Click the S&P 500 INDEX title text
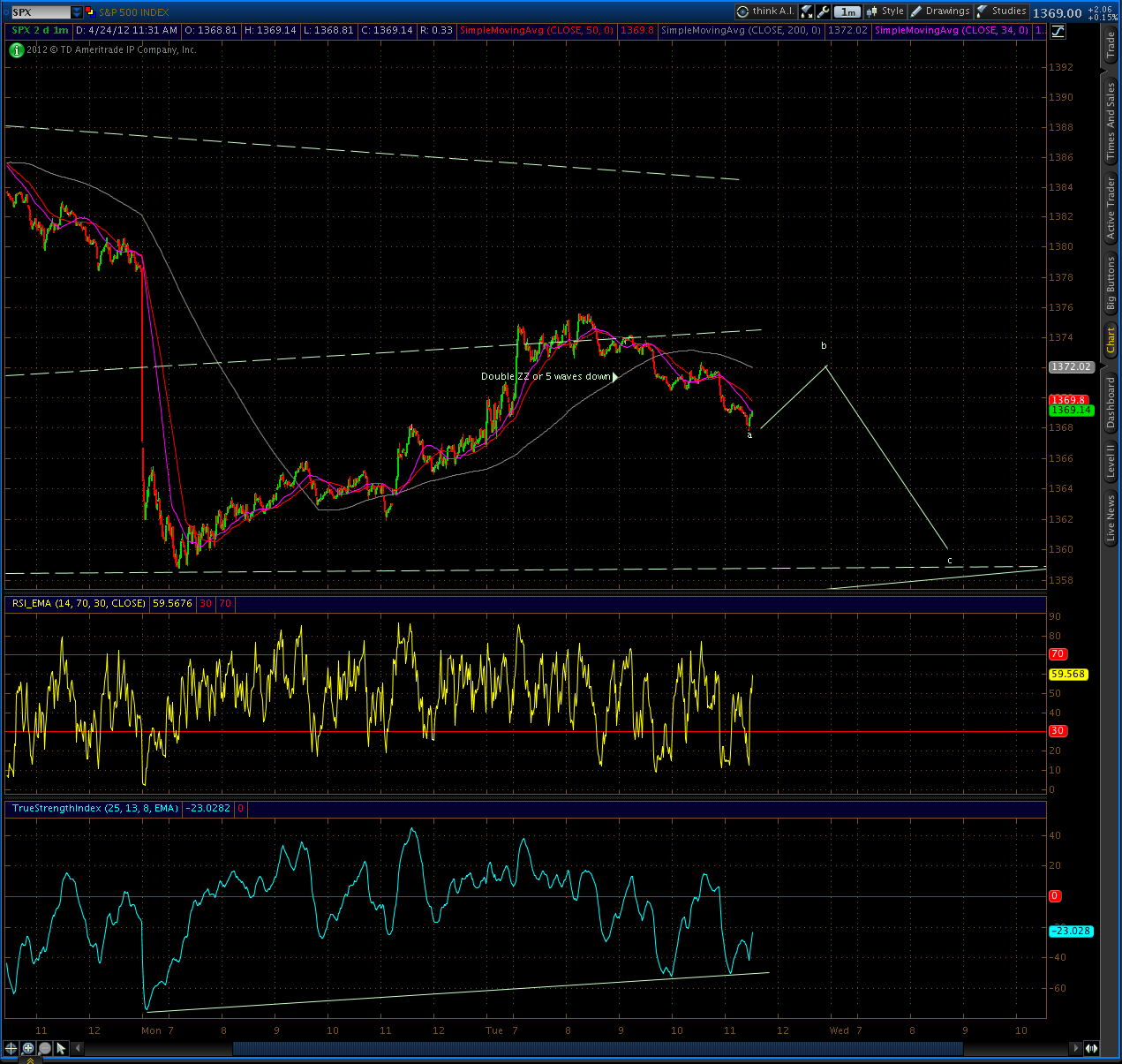This screenshot has width=1122, height=1064. point(134,12)
